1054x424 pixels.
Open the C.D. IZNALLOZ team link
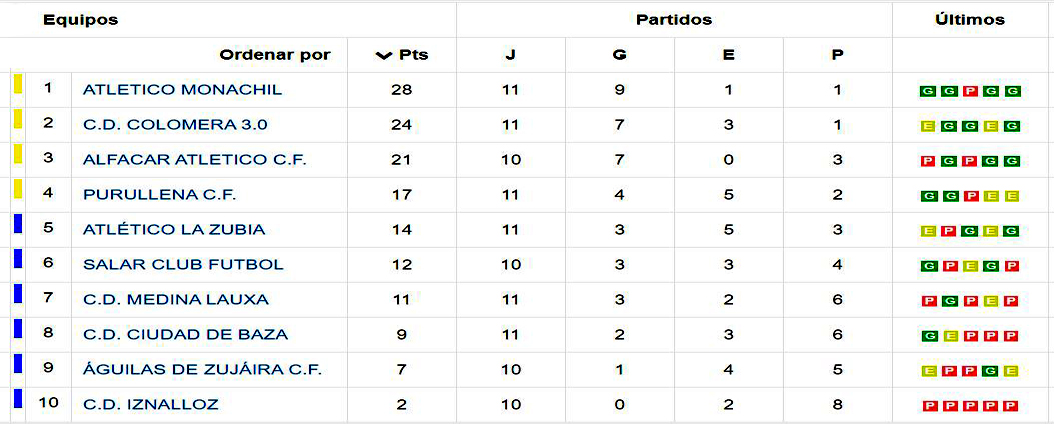pyautogui.click(x=150, y=405)
